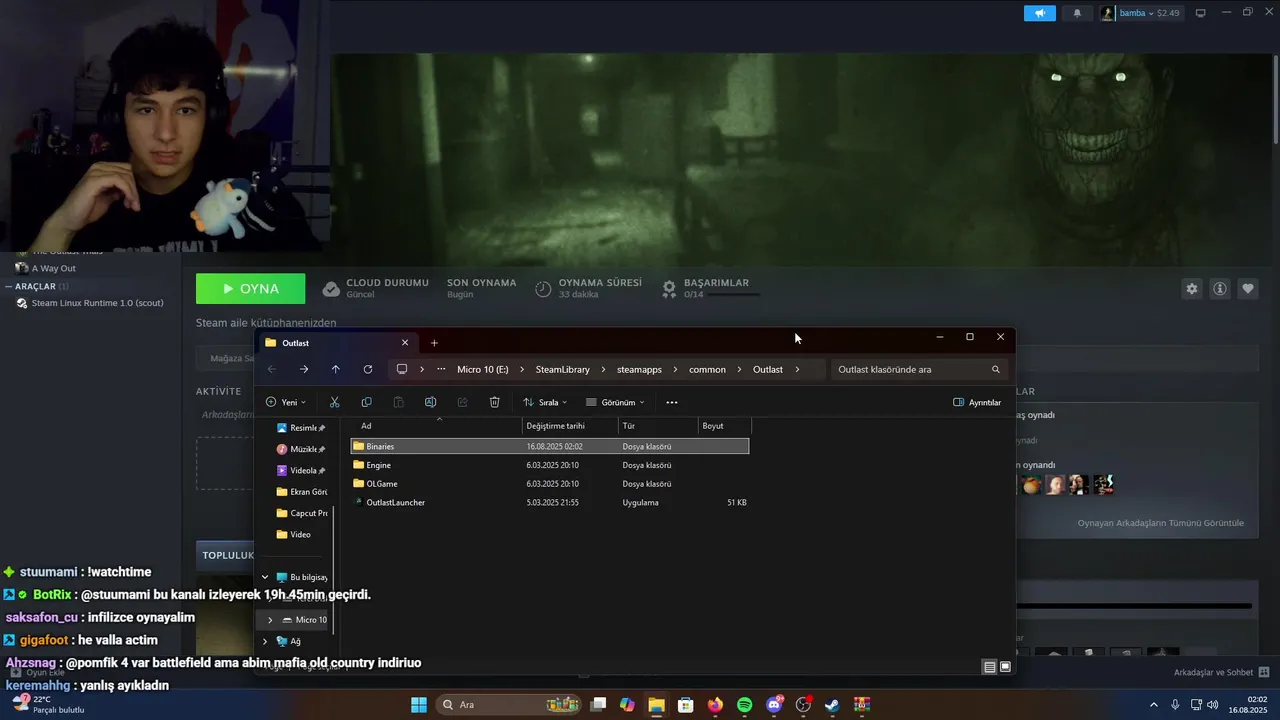This screenshot has width=1280, height=720.
Task: Switch to details list view icon
Action: 989,667
